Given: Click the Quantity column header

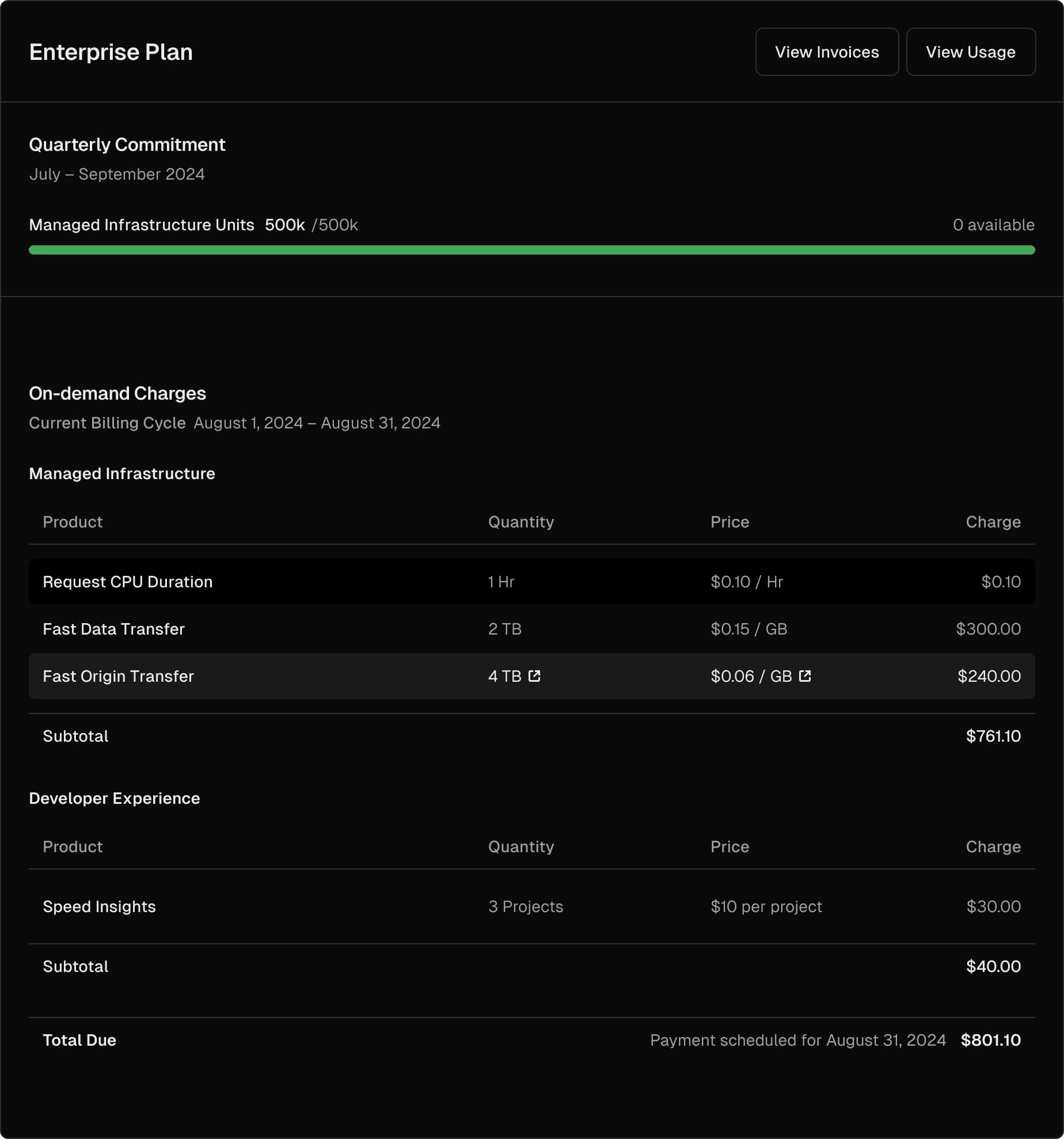Looking at the screenshot, I should (x=520, y=522).
